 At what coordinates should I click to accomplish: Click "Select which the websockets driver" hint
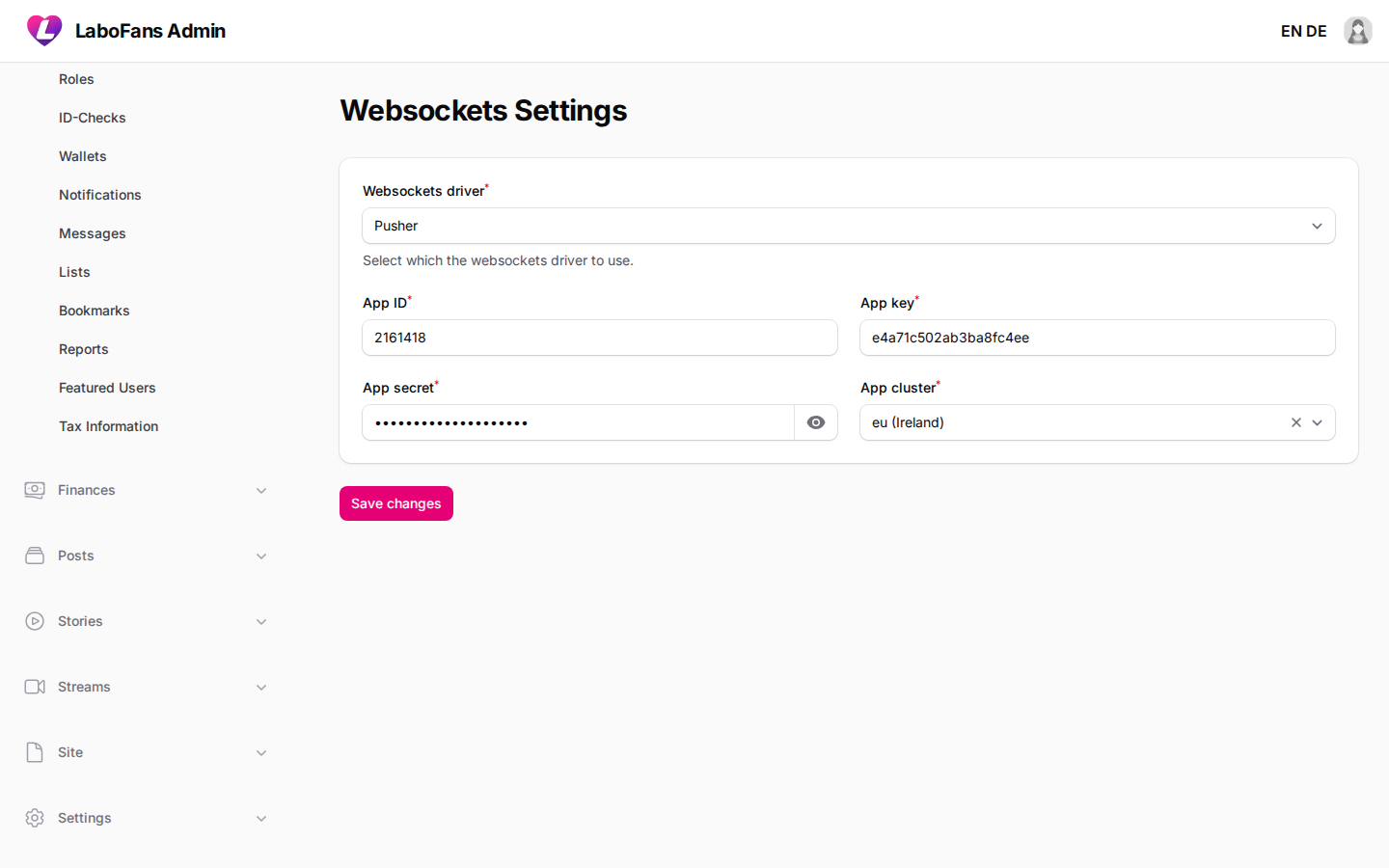click(x=498, y=260)
